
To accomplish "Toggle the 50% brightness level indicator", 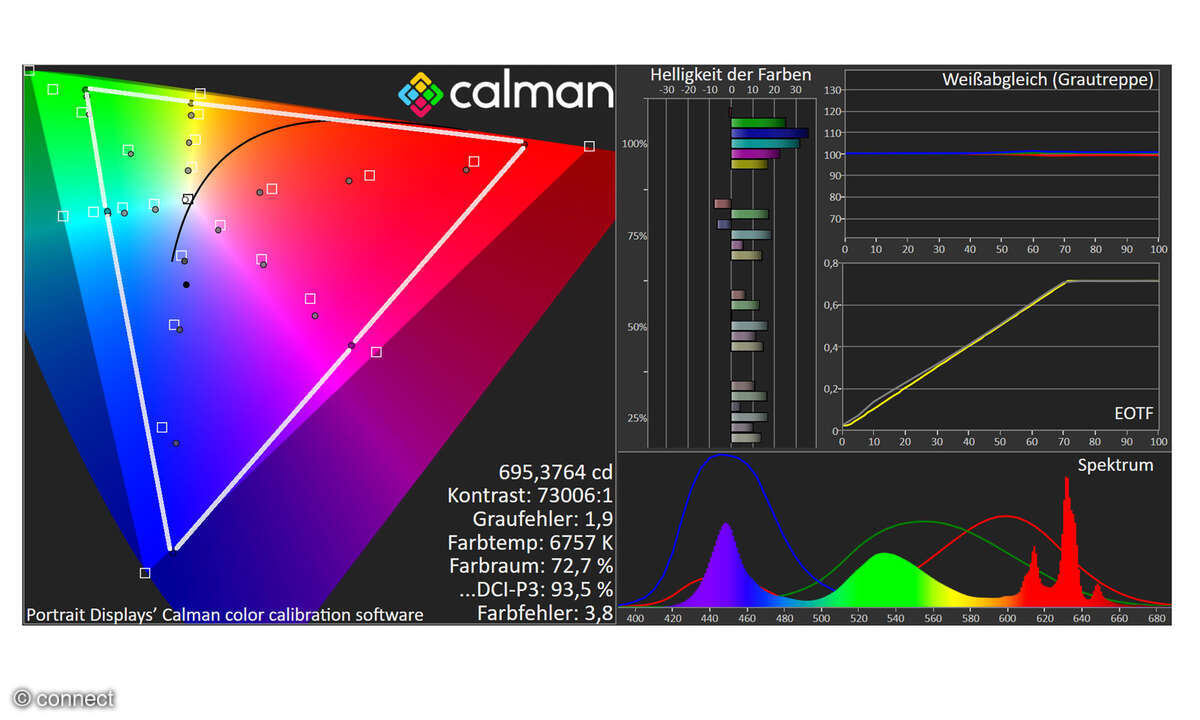I will tap(636, 327).
